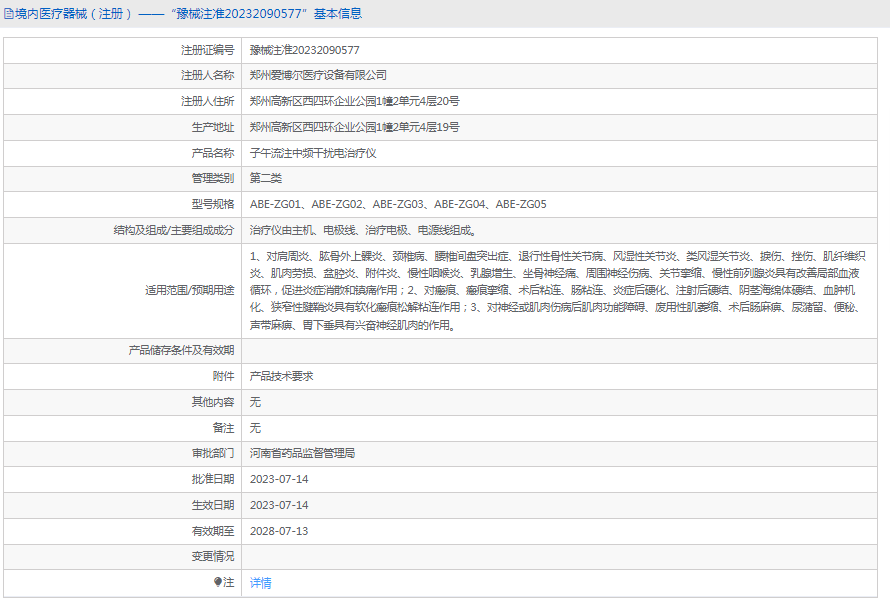Click the 审批部门 label
This screenshot has width=890, height=604.
(x=213, y=453)
